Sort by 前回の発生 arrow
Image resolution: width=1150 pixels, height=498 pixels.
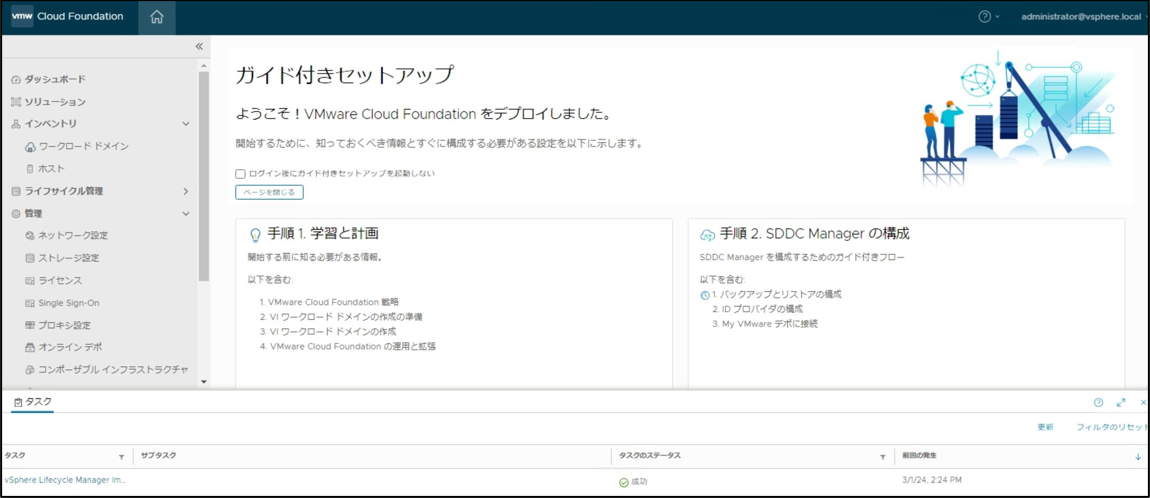tap(1138, 456)
